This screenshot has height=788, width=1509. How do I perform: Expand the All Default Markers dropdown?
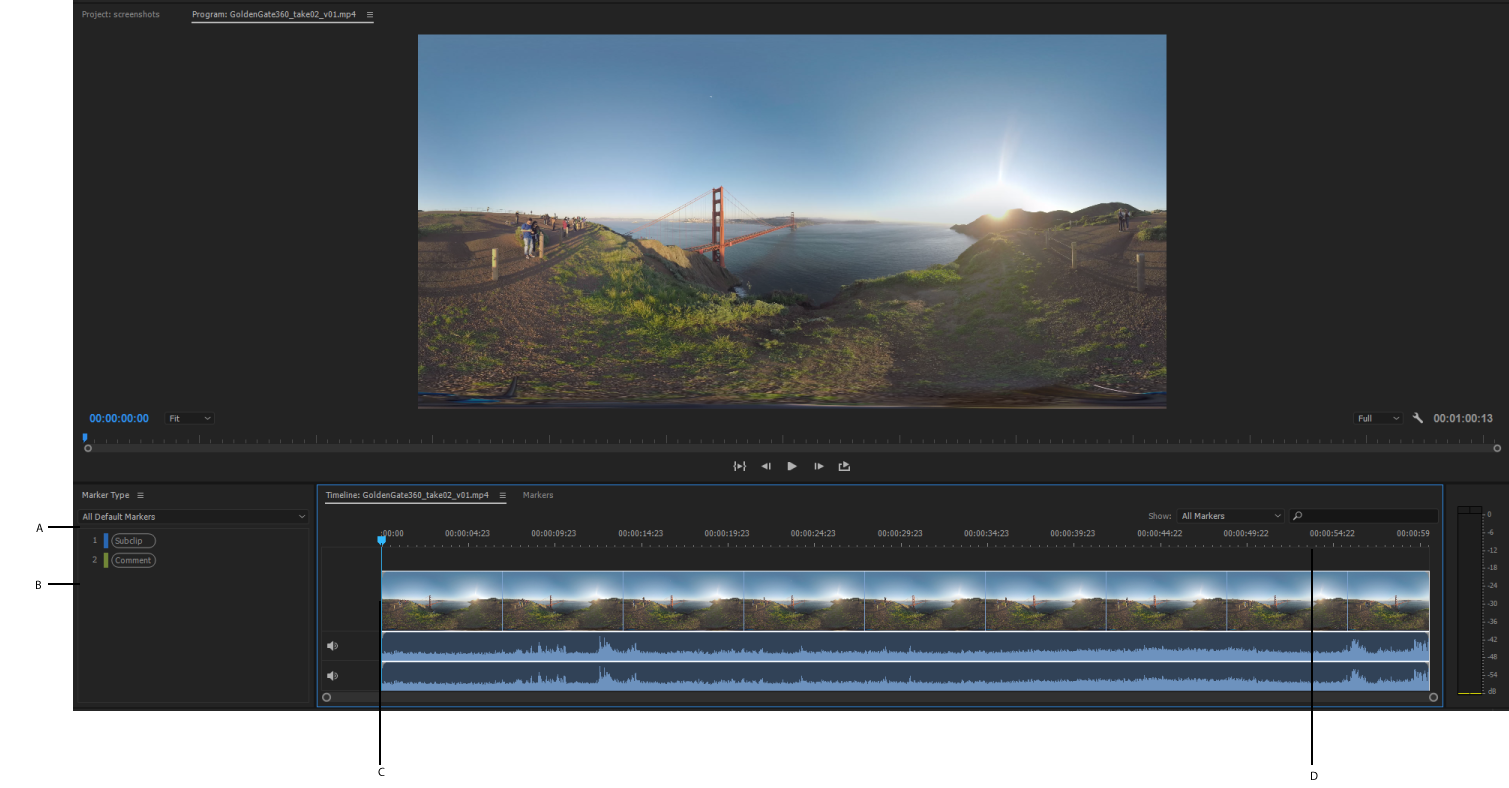(194, 517)
